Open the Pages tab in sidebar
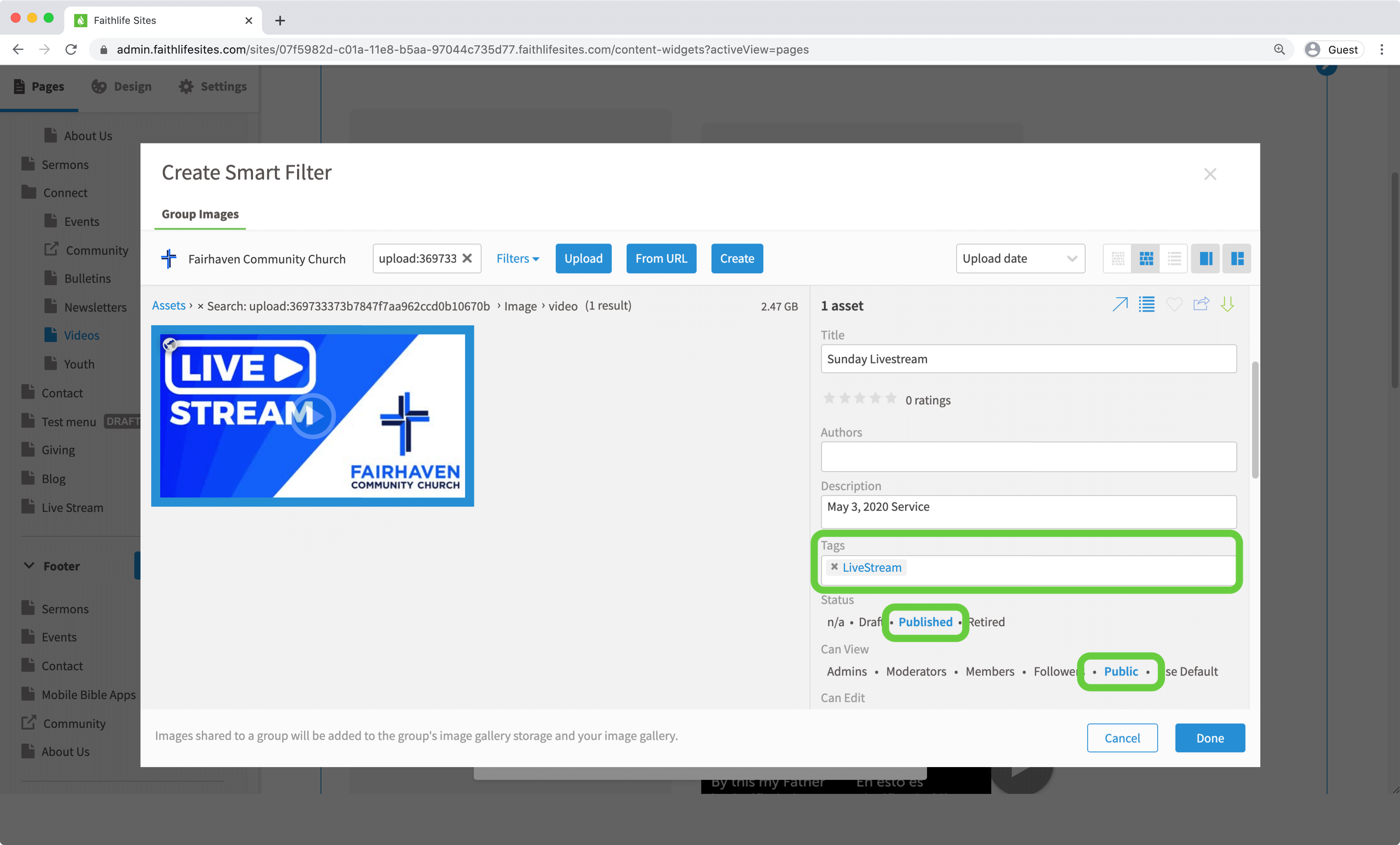 coord(39,87)
